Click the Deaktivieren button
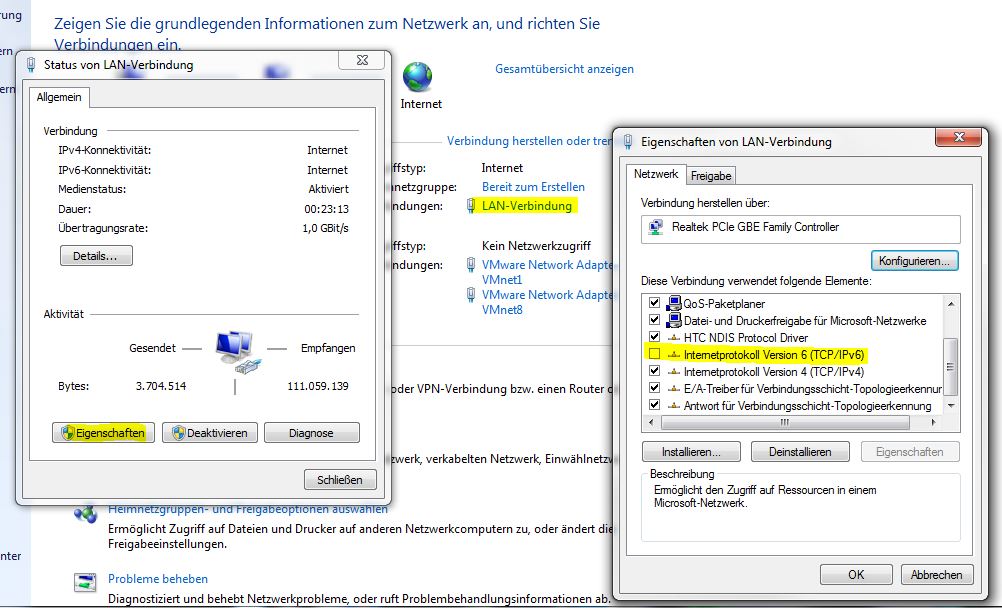This screenshot has height=608, width=1002. pyautogui.click(x=210, y=433)
